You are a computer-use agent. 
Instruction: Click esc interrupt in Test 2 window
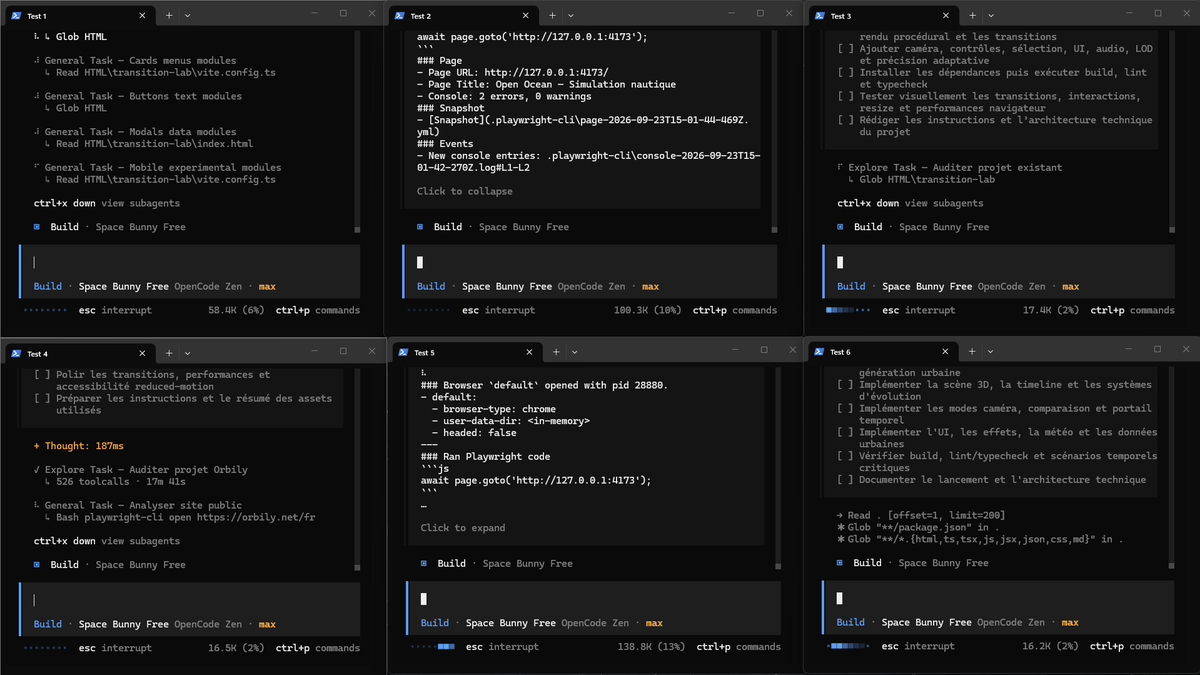[x=498, y=310]
